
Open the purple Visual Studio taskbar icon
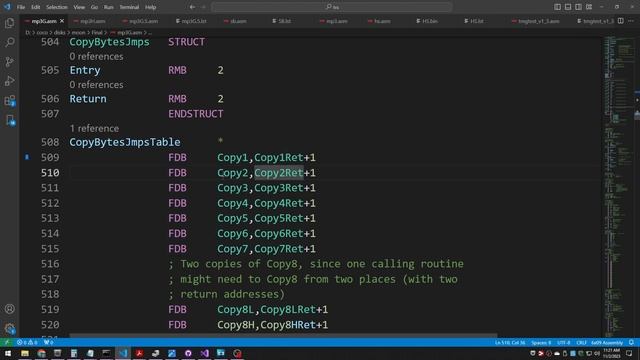[204, 353]
